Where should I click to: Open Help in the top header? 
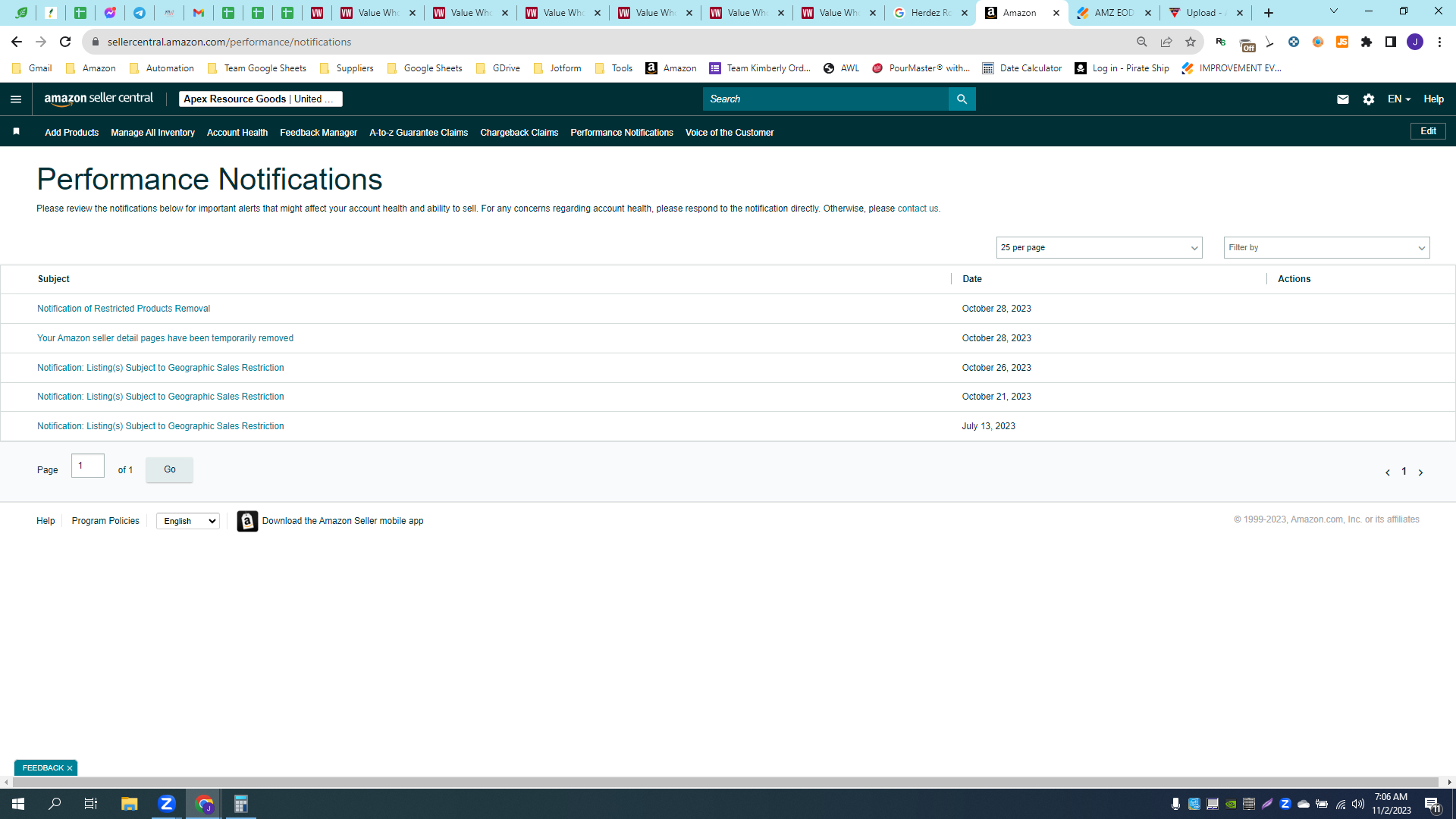pyautogui.click(x=1433, y=99)
